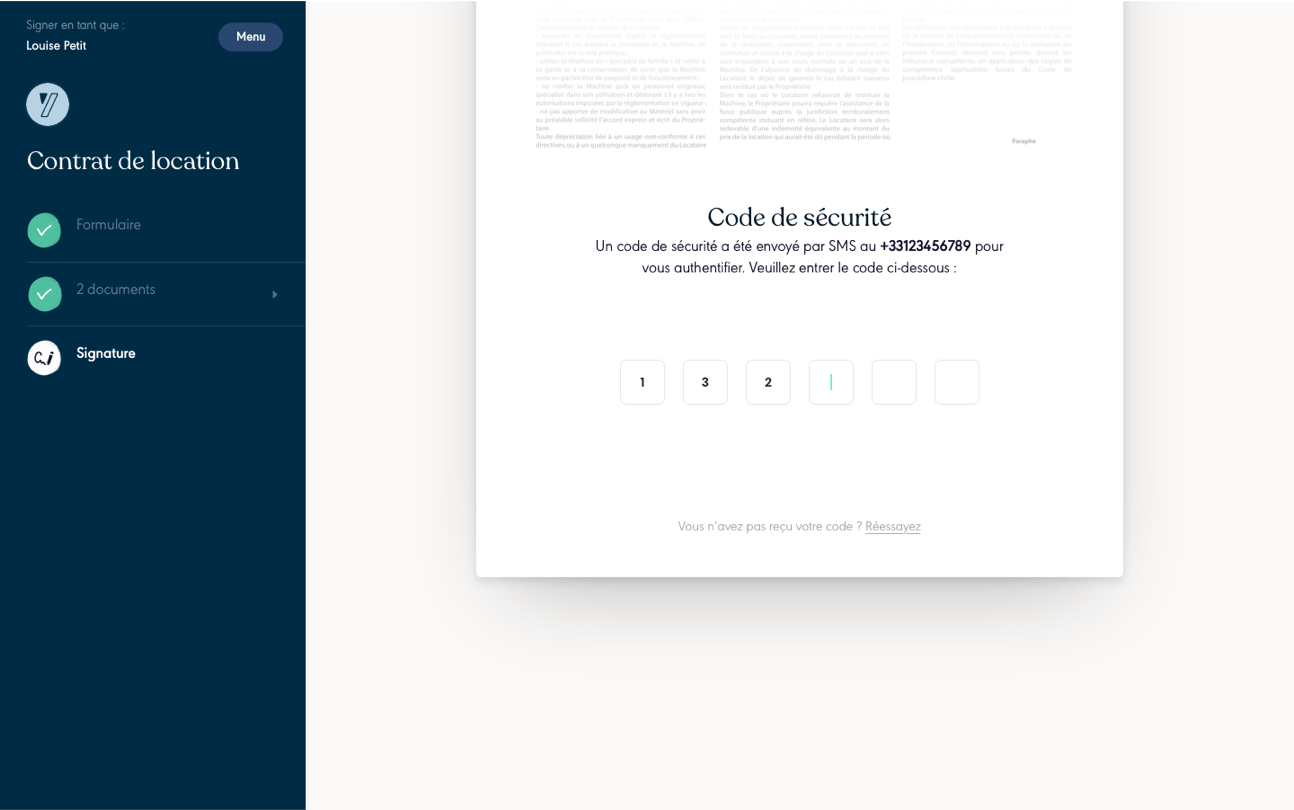Click the code box containing 2
The width and height of the screenshot is (1294, 810).
tap(768, 381)
